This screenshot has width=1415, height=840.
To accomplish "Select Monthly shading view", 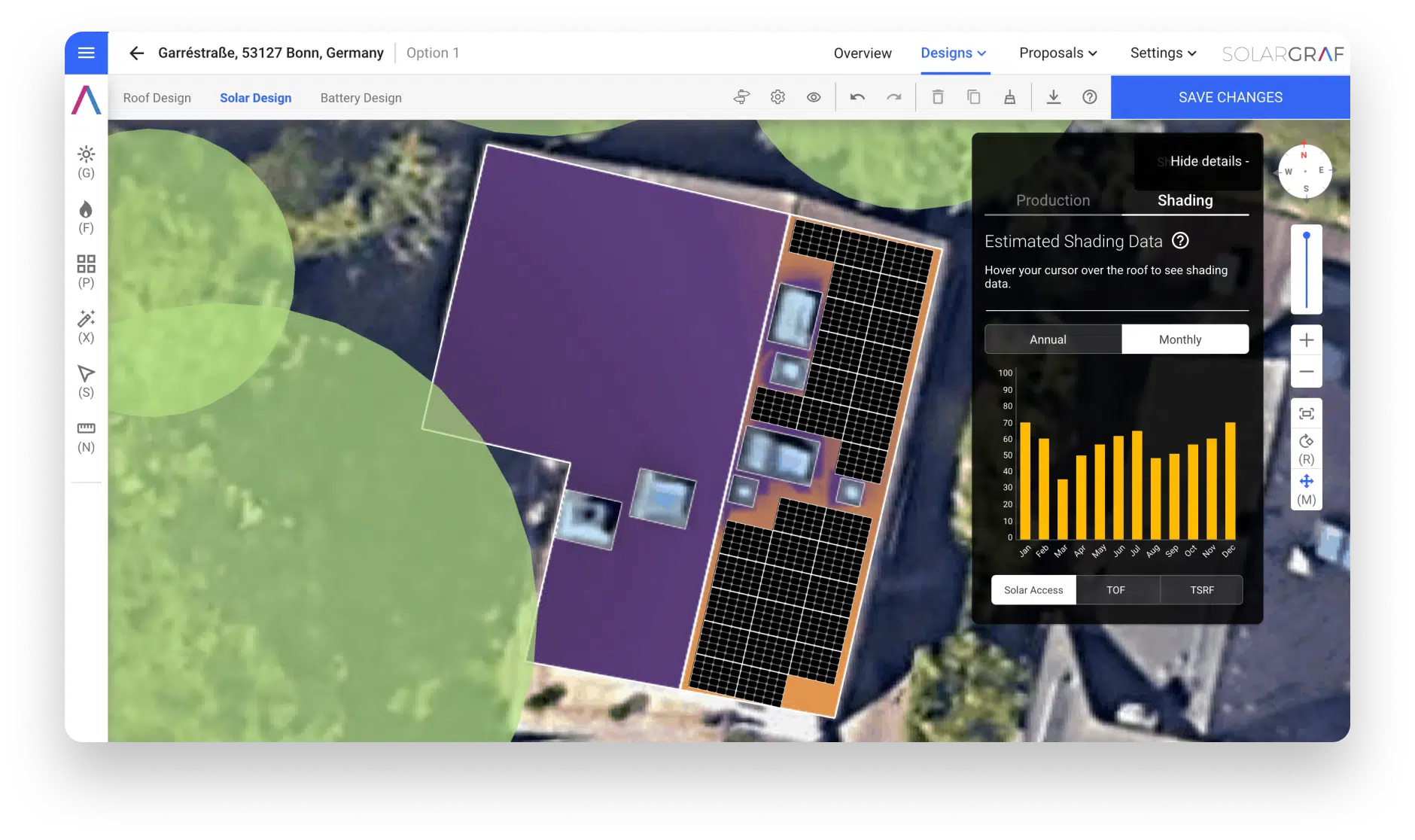I will click(x=1185, y=339).
